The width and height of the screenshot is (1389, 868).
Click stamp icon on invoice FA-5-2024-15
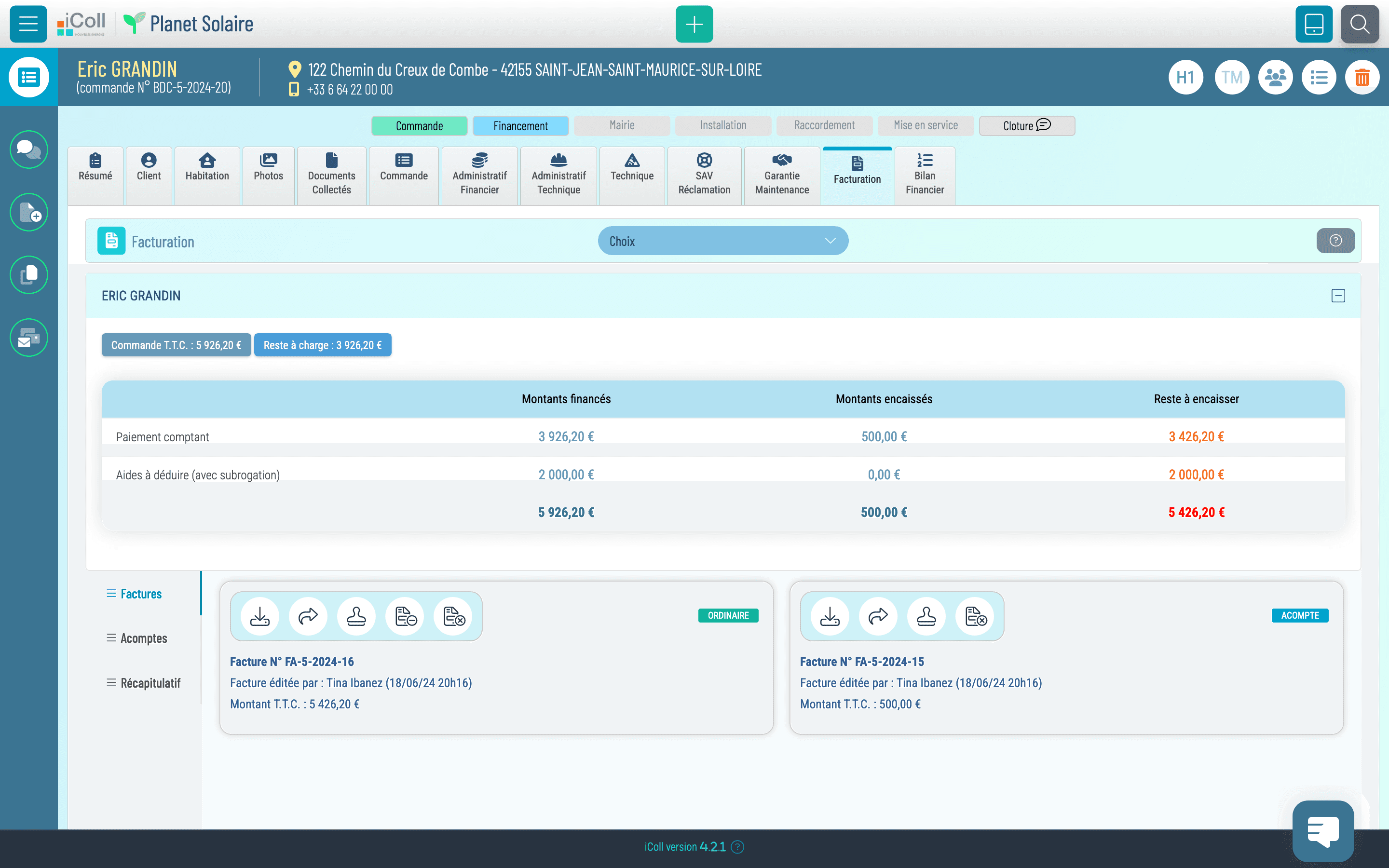tap(926, 616)
